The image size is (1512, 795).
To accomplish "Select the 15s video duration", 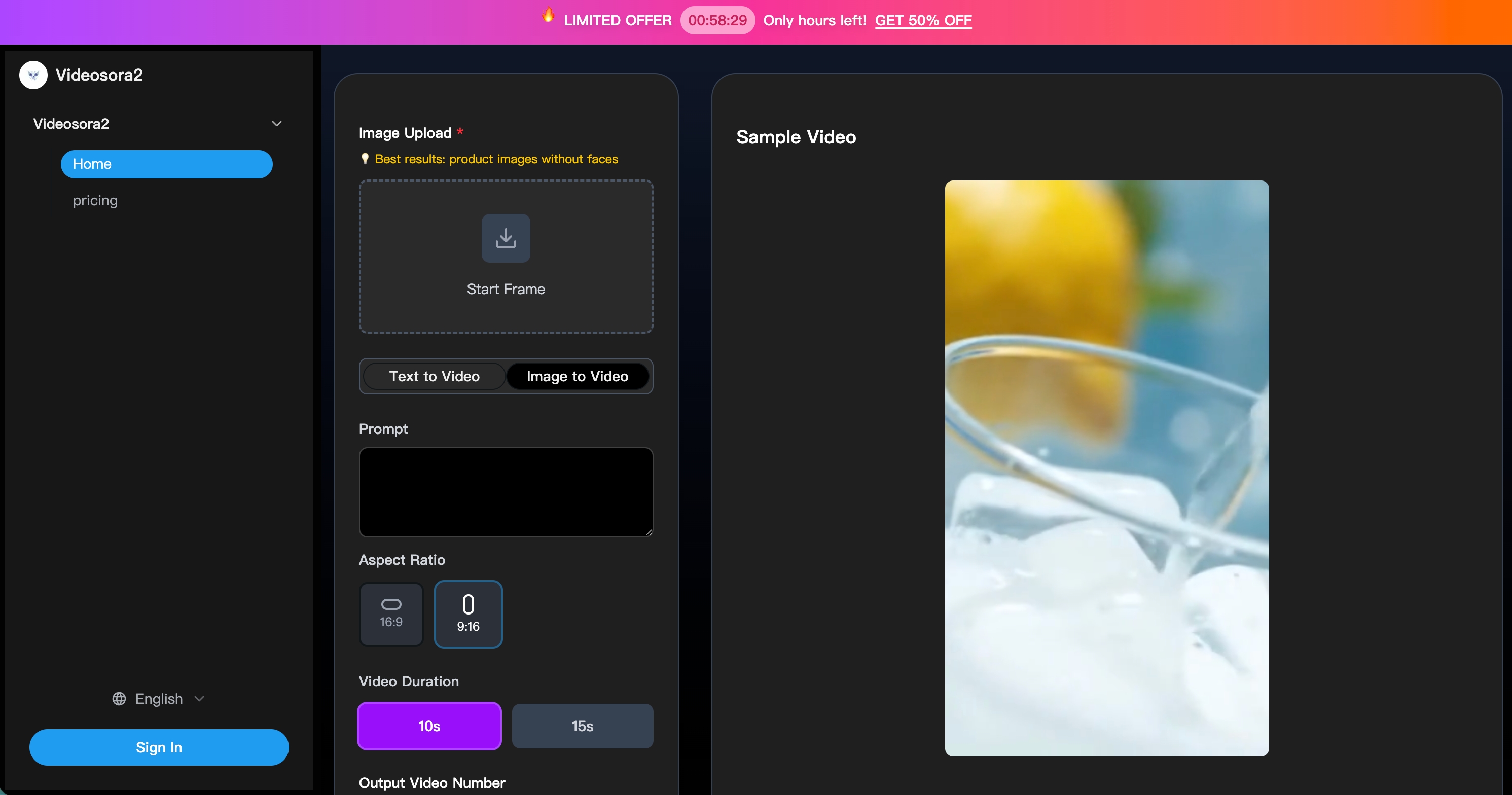I will coord(582,726).
